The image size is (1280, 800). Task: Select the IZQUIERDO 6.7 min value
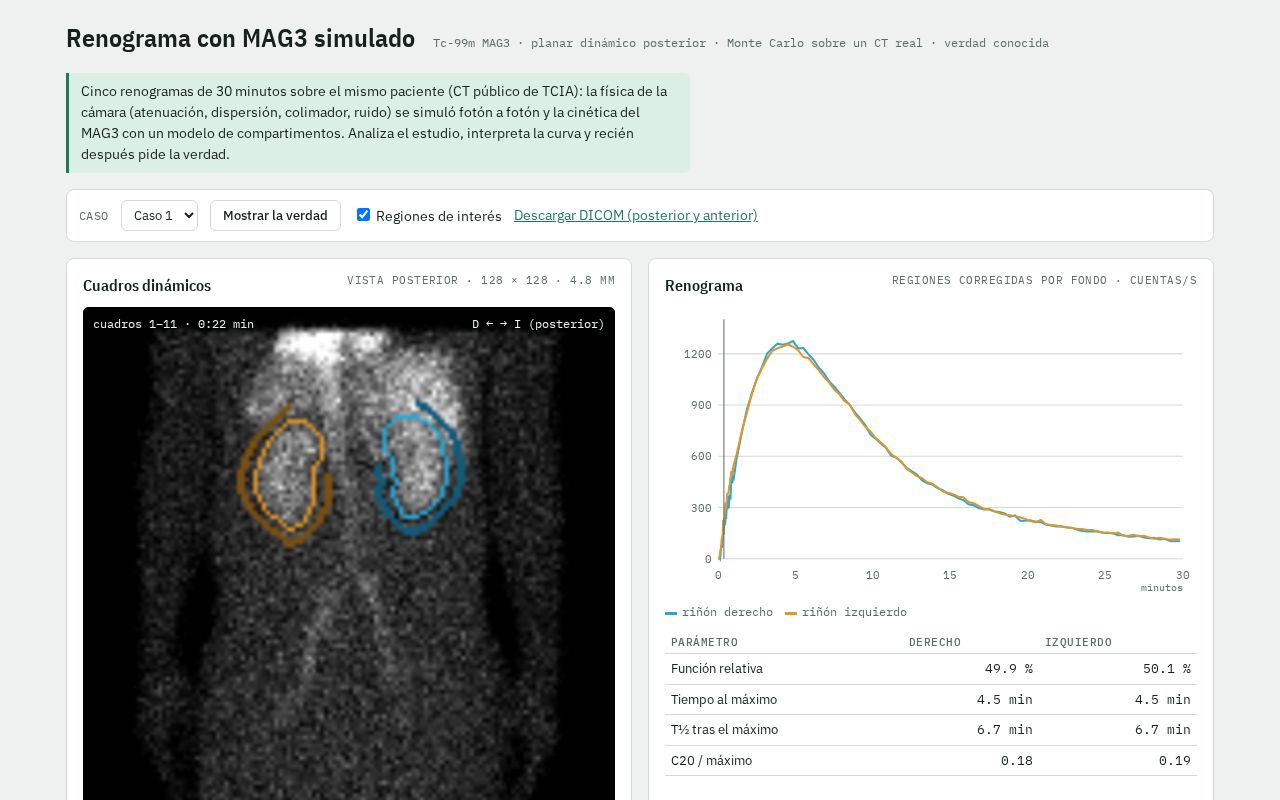pos(1163,730)
